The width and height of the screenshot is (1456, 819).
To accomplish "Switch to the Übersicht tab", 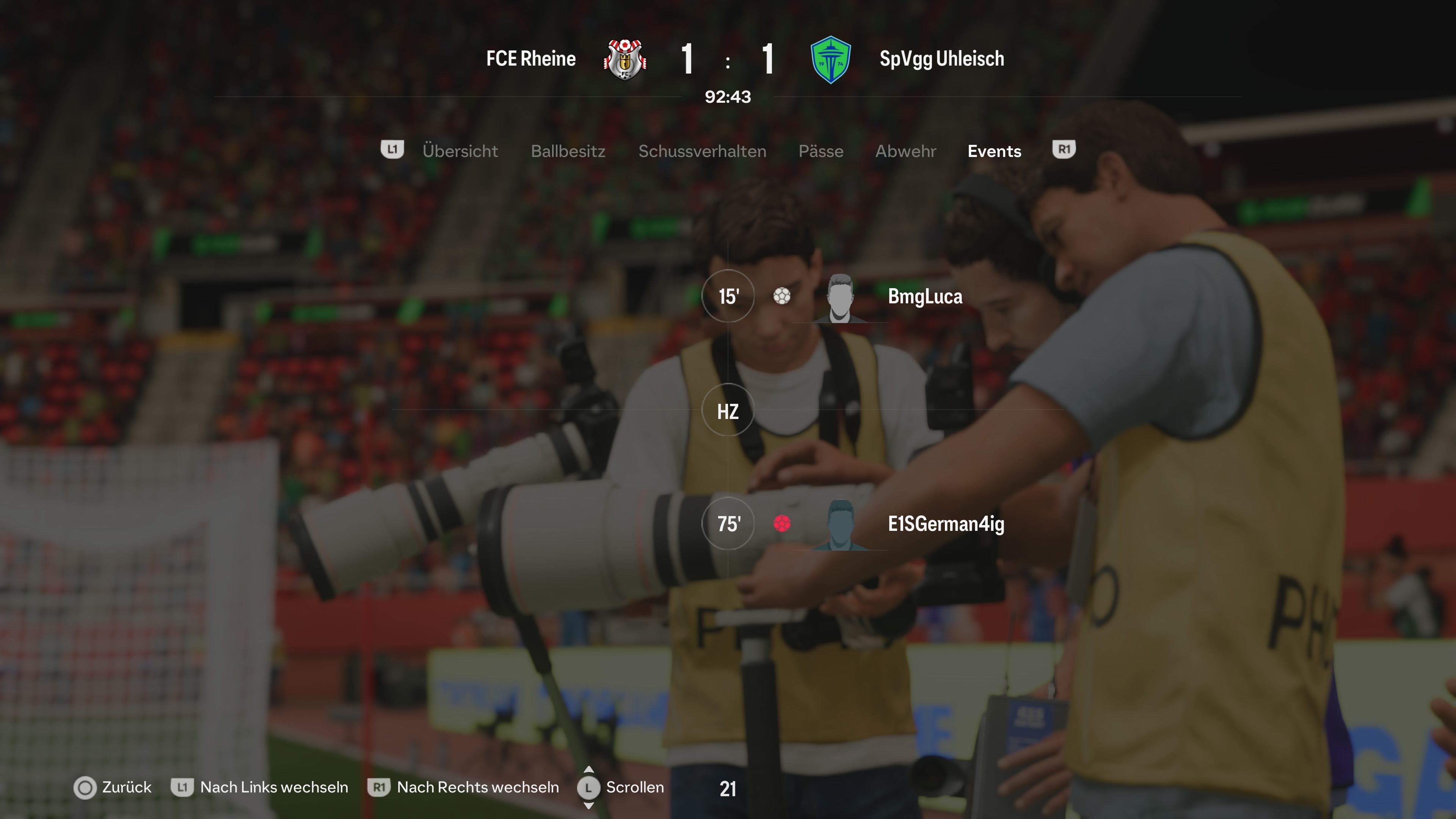I will pos(460,152).
